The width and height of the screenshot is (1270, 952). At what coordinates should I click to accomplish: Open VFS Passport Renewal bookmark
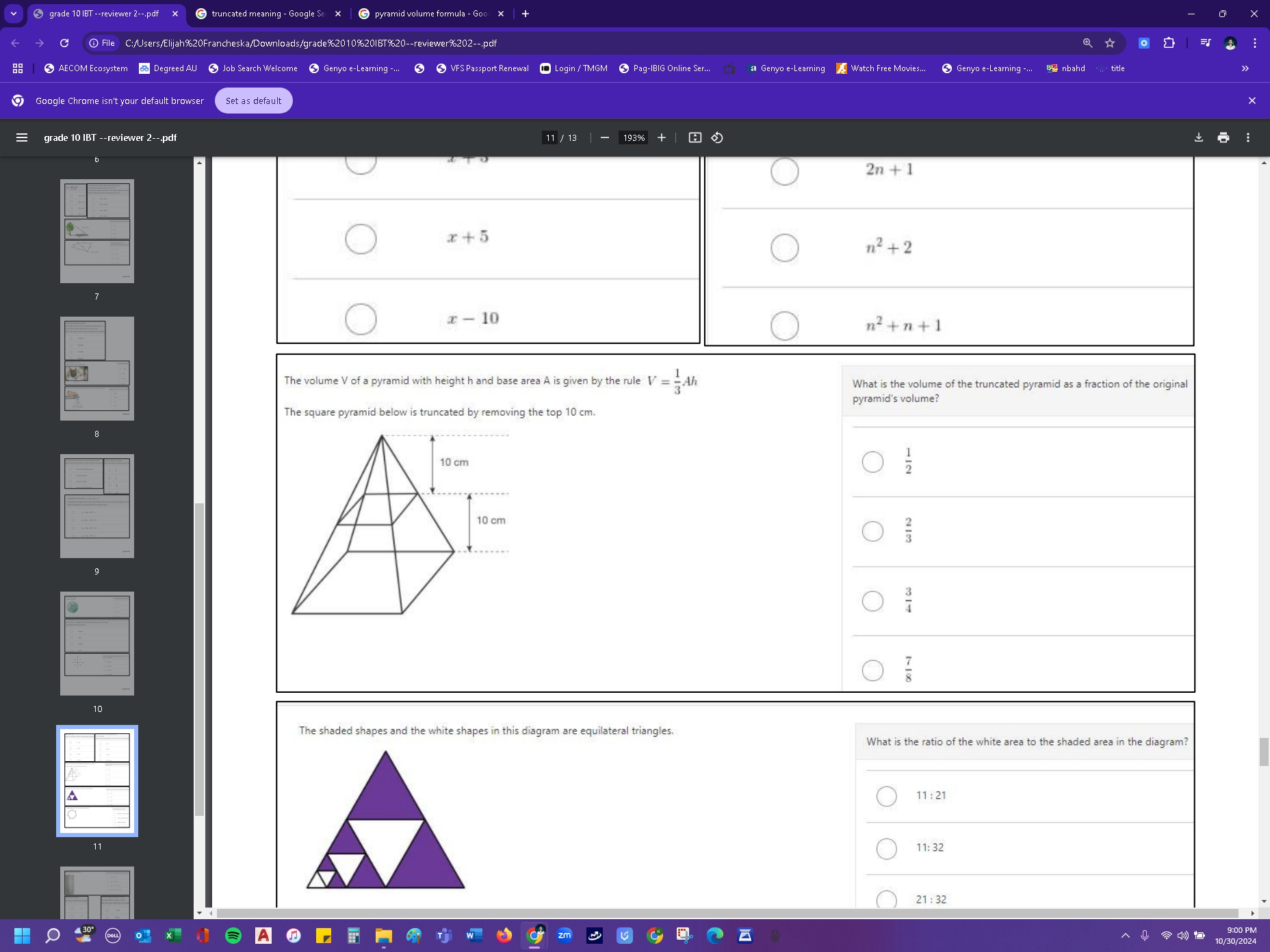[482, 68]
